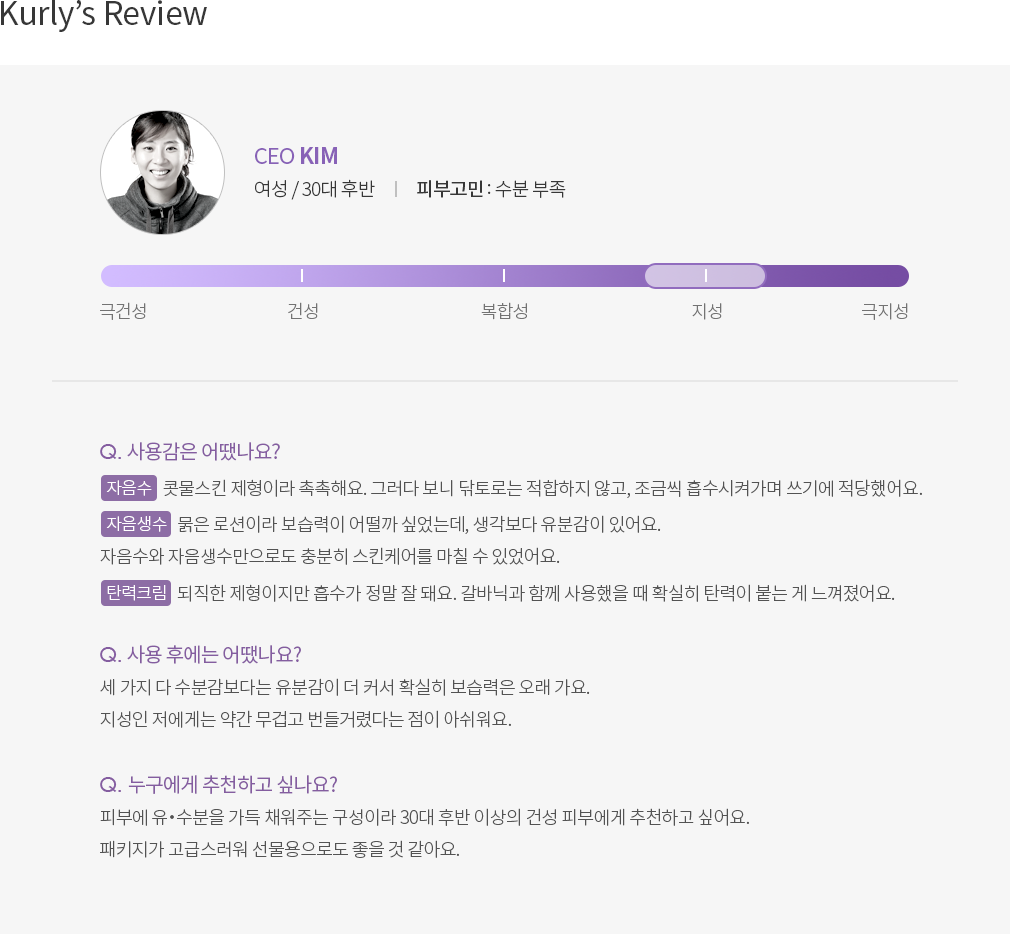Click the 건성 tick mark on slider
This screenshot has height=934, width=1010.
pyautogui.click(x=301, y=276)
